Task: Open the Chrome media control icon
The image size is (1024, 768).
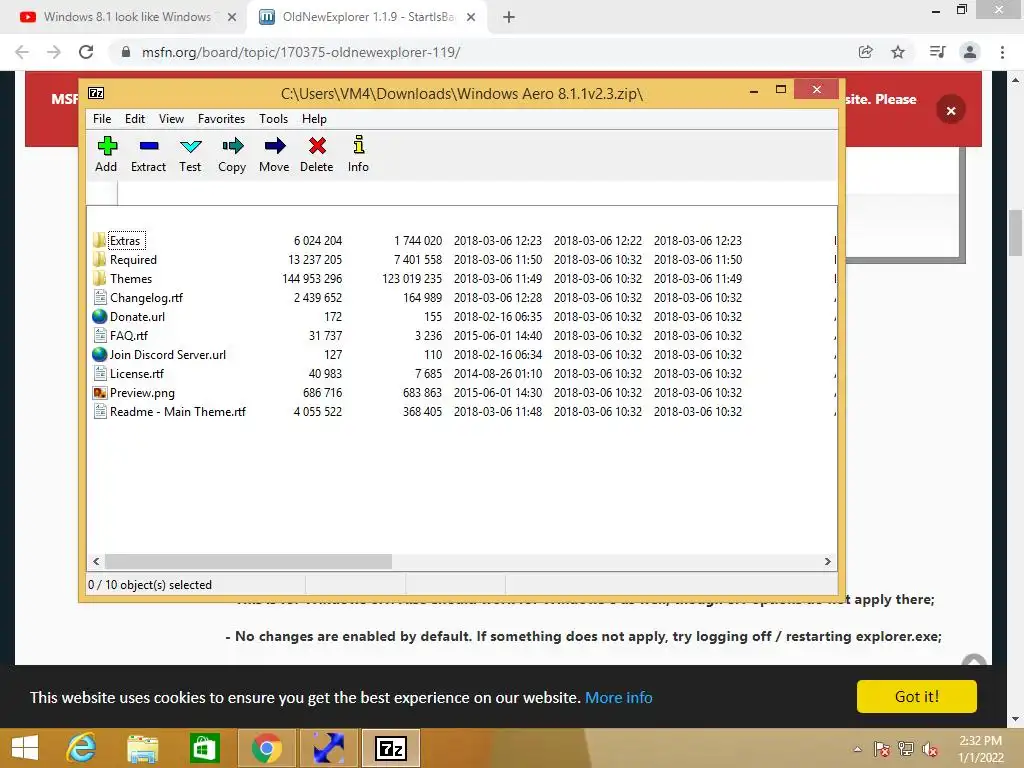Action: [937, 52]
